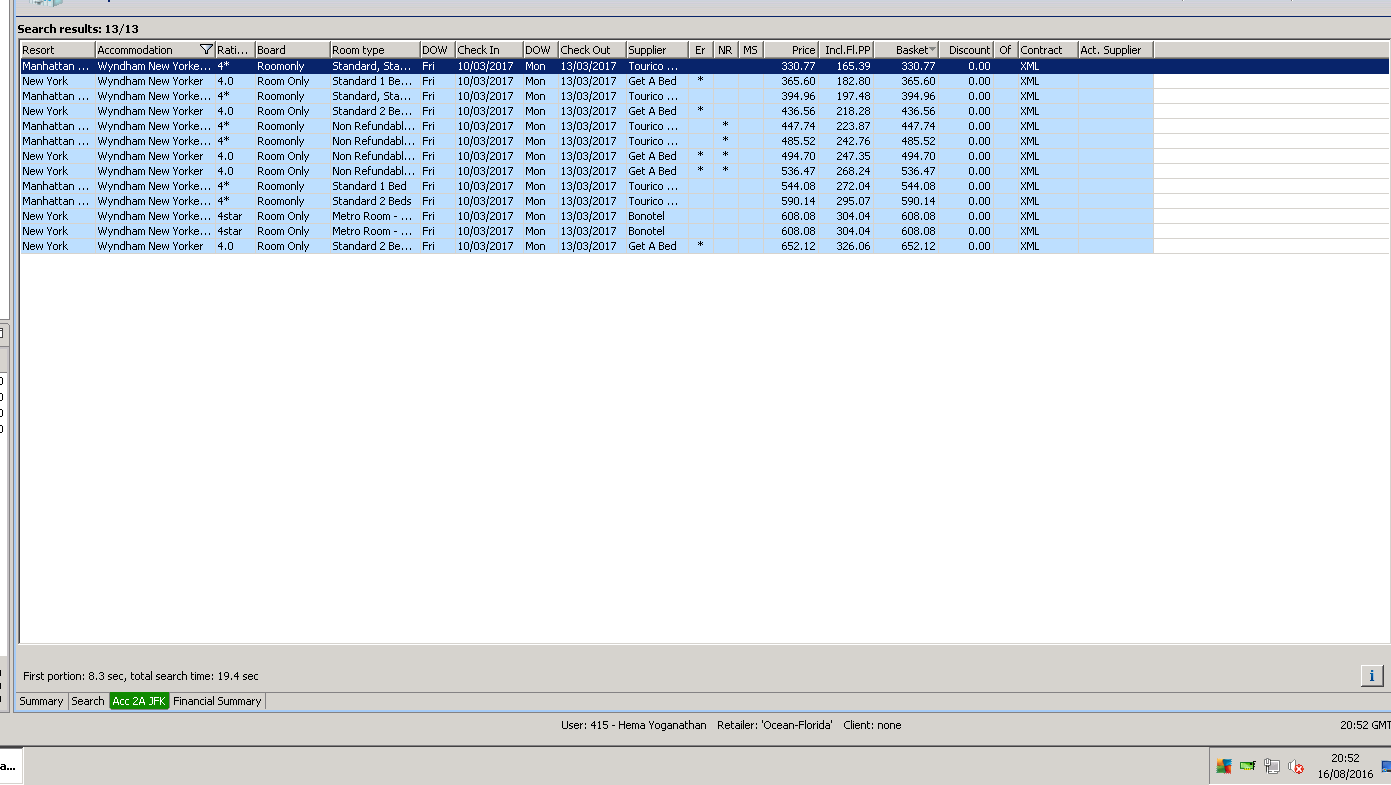
Task: Select the Incl.Fl.PP value 223.87
Action: point(853,126)
